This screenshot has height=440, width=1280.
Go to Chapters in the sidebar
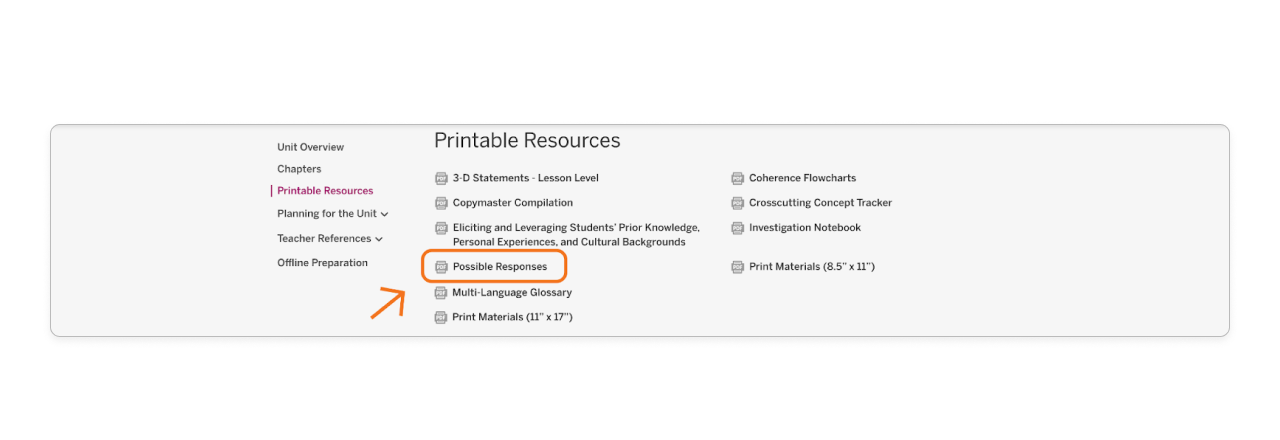pyautogui.click(x=299, y=169)
